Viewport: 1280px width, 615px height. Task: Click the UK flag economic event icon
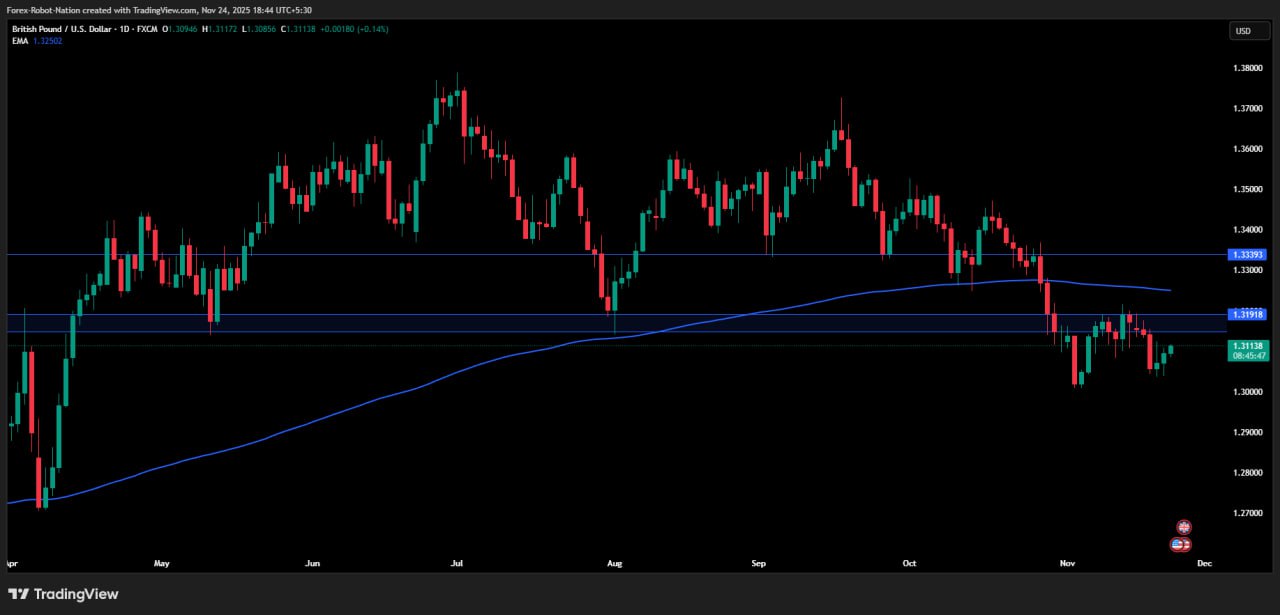tap(1184, 527)
